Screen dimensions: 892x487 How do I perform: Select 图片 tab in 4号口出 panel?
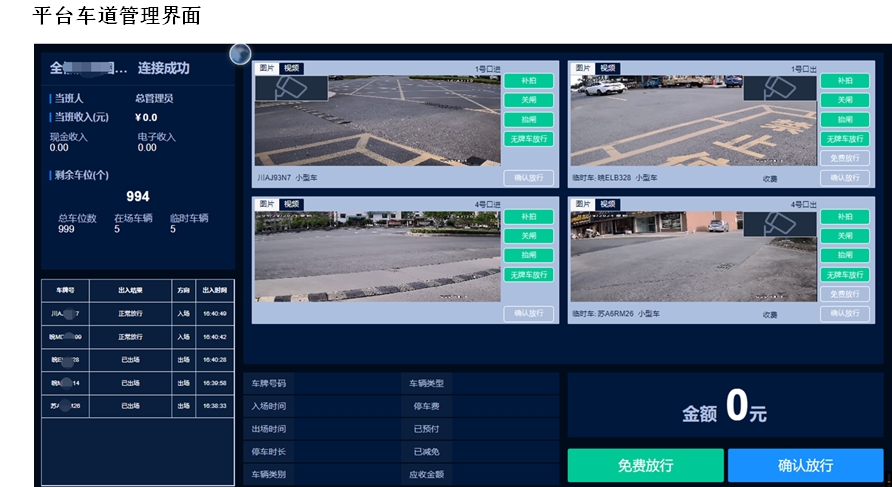coord(582,204)
